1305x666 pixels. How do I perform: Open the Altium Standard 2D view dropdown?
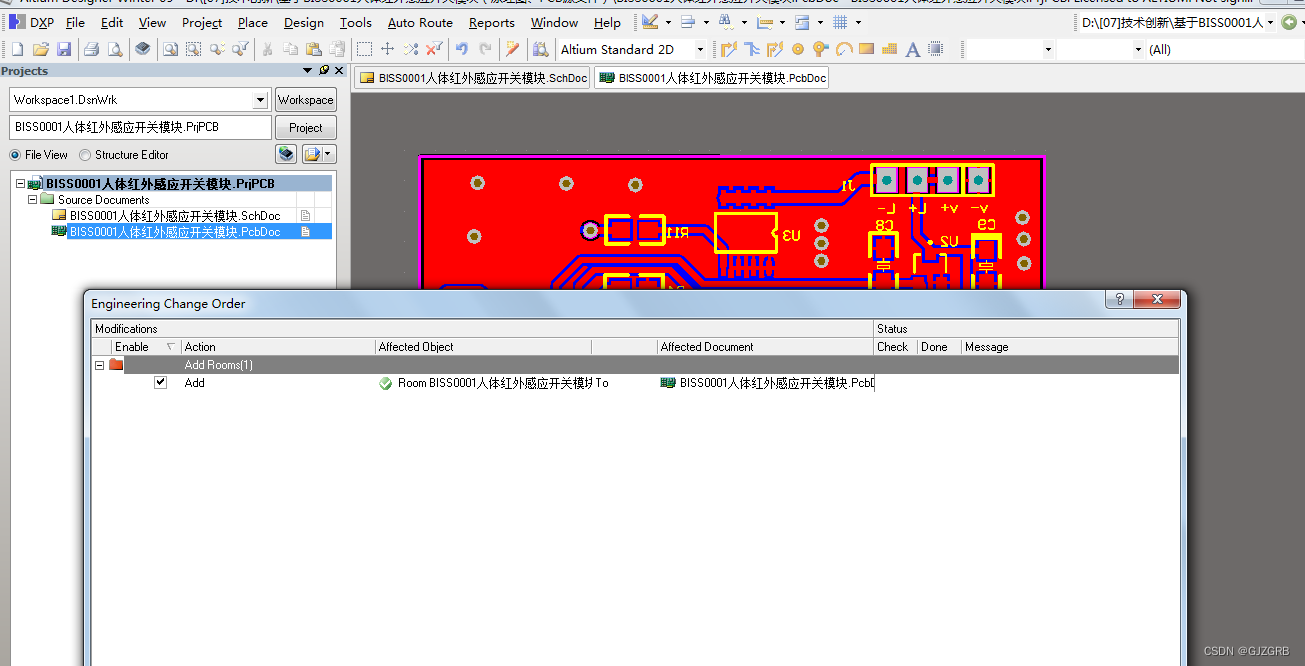pyautogui.click(x=700, y=49)
